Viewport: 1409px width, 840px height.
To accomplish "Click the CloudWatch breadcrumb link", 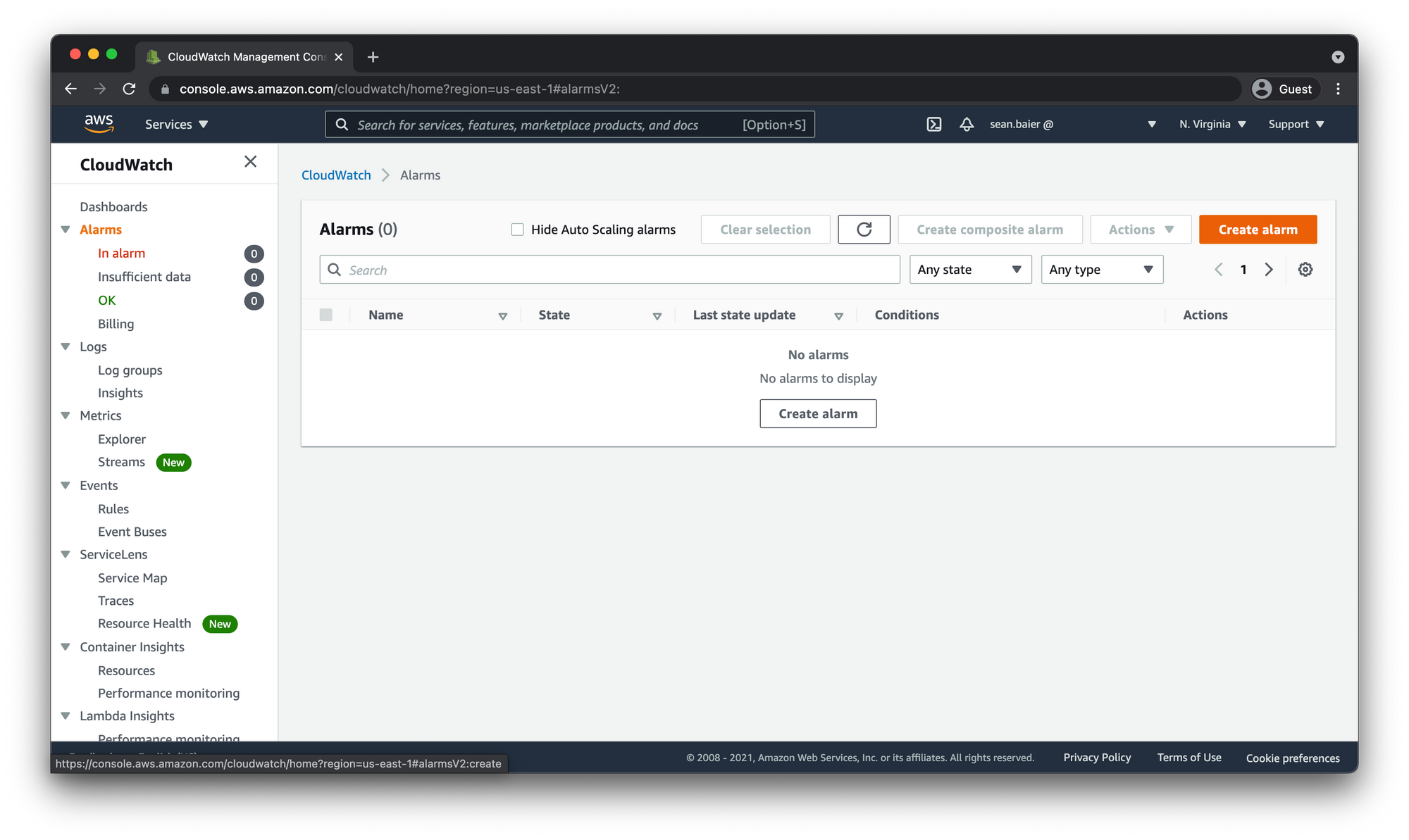I will pos(336,175).
